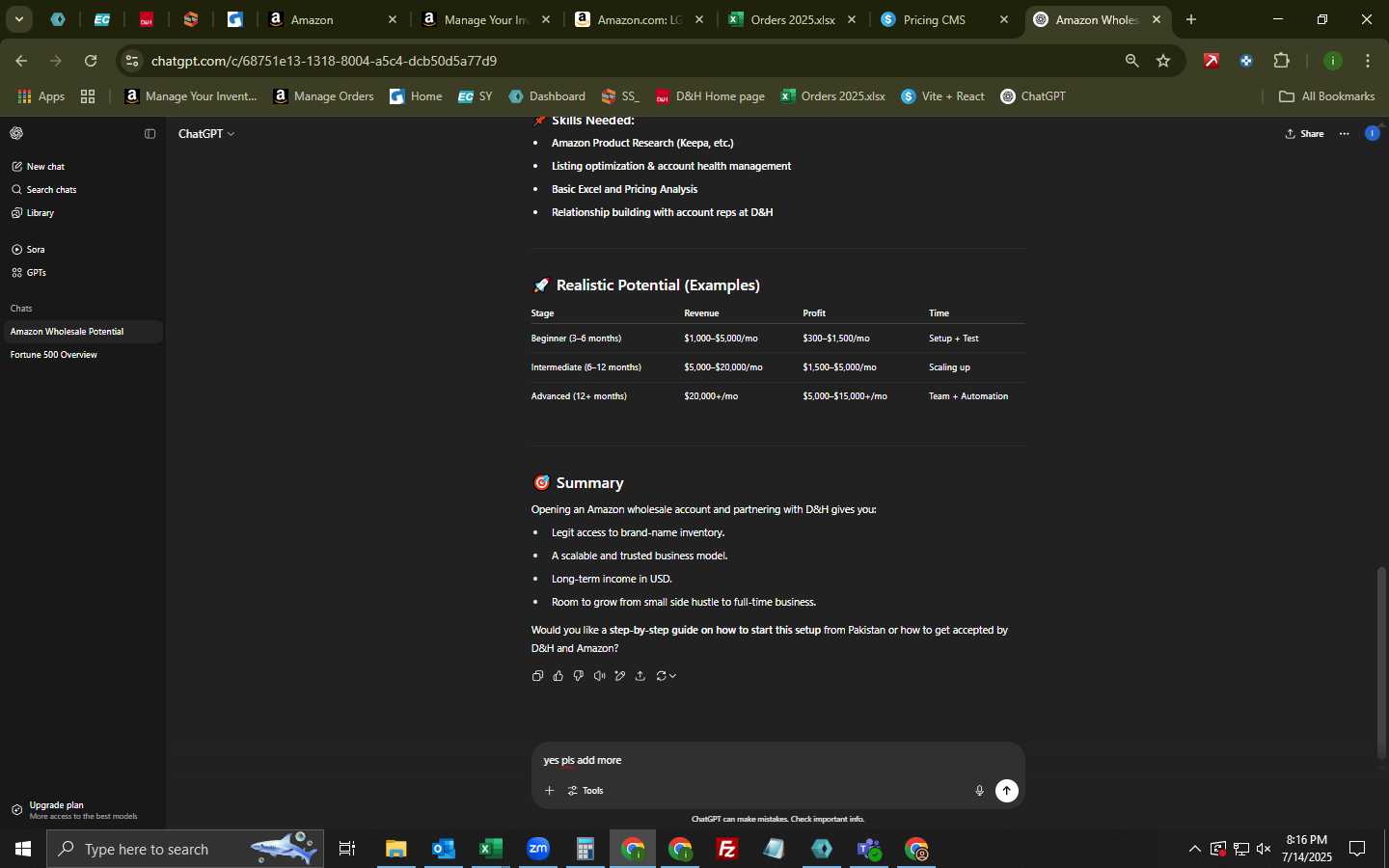This screenshot has width=1389, height=868.
Task: Select Amazon Wholesale Potential chat
Action: click(x=82, y=332)
